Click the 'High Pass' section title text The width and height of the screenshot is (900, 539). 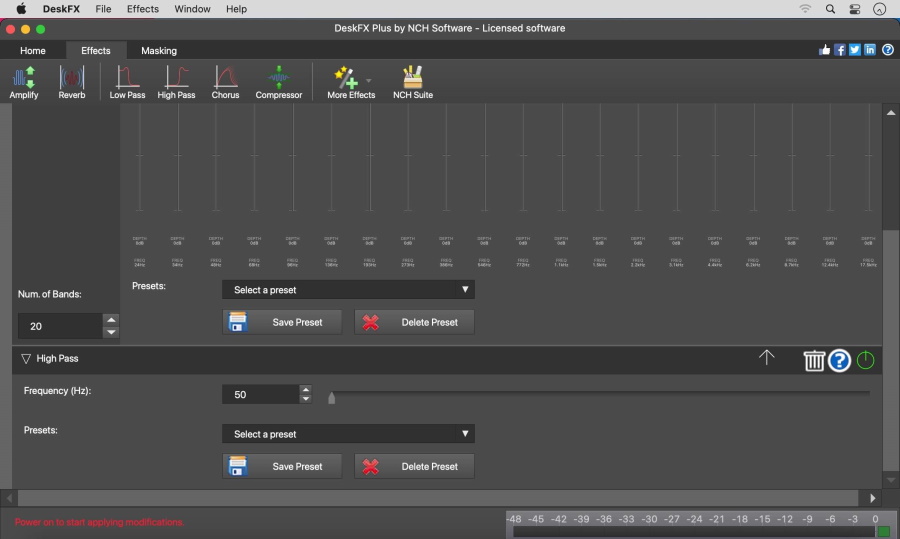pos(57,358)
